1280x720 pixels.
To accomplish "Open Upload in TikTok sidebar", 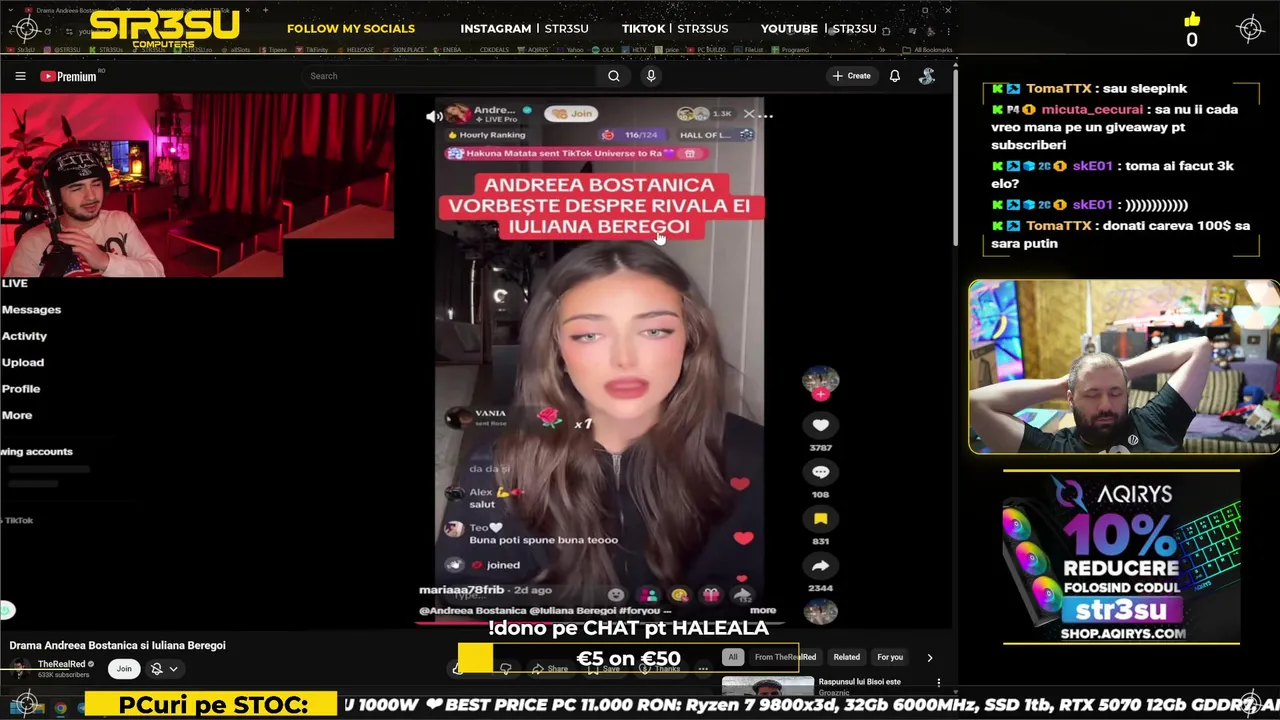I will pos(22,362).
